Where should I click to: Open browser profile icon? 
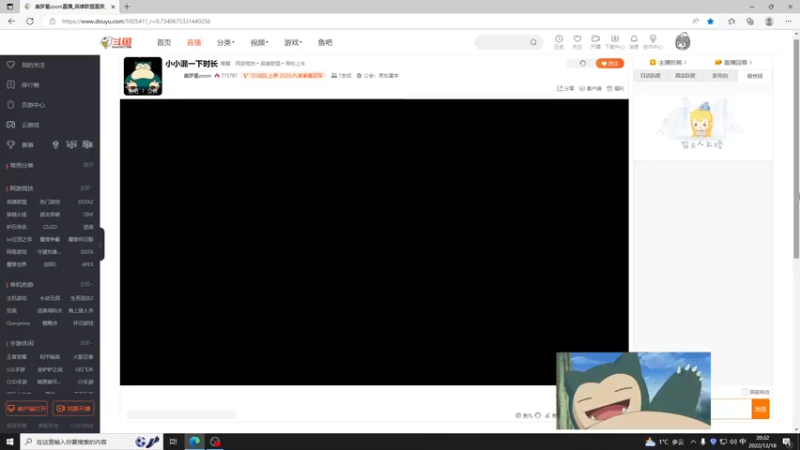(x=769, y=21)
